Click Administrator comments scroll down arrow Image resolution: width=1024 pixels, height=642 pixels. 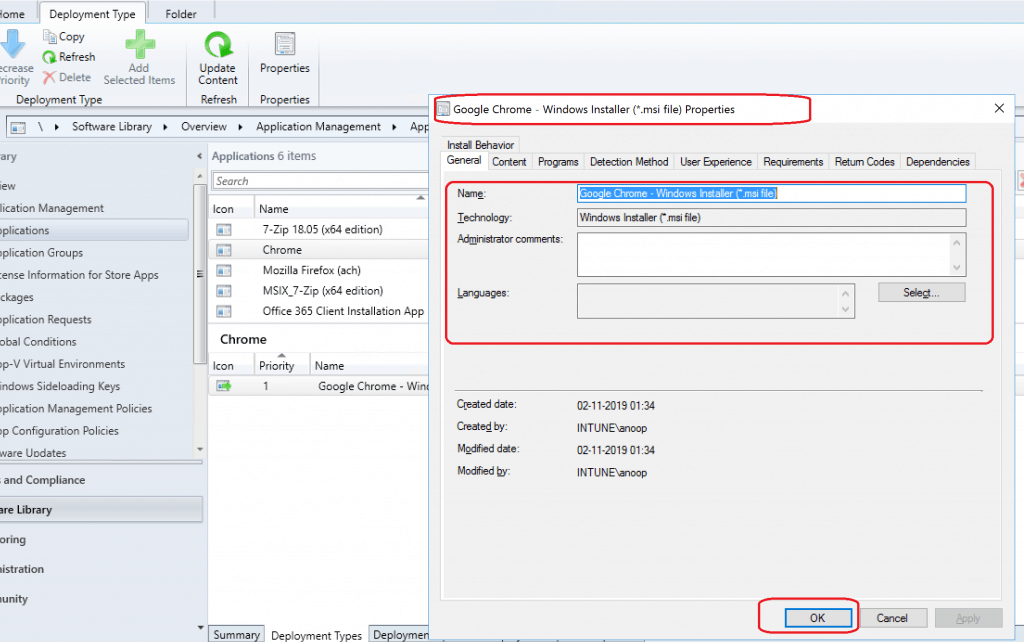957,267
